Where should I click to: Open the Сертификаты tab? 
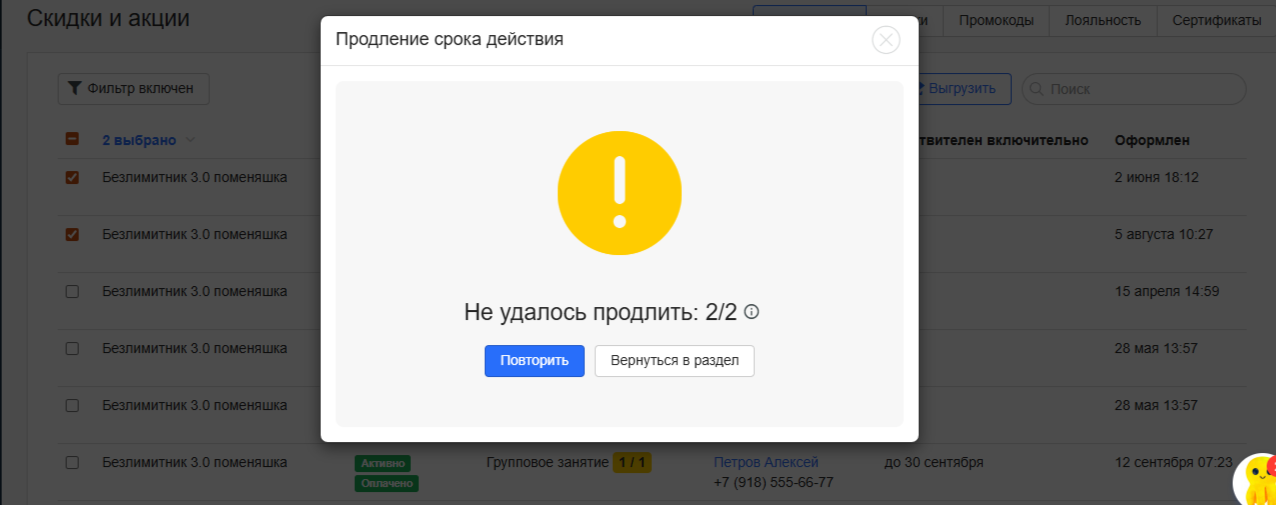coord(1216,20)
